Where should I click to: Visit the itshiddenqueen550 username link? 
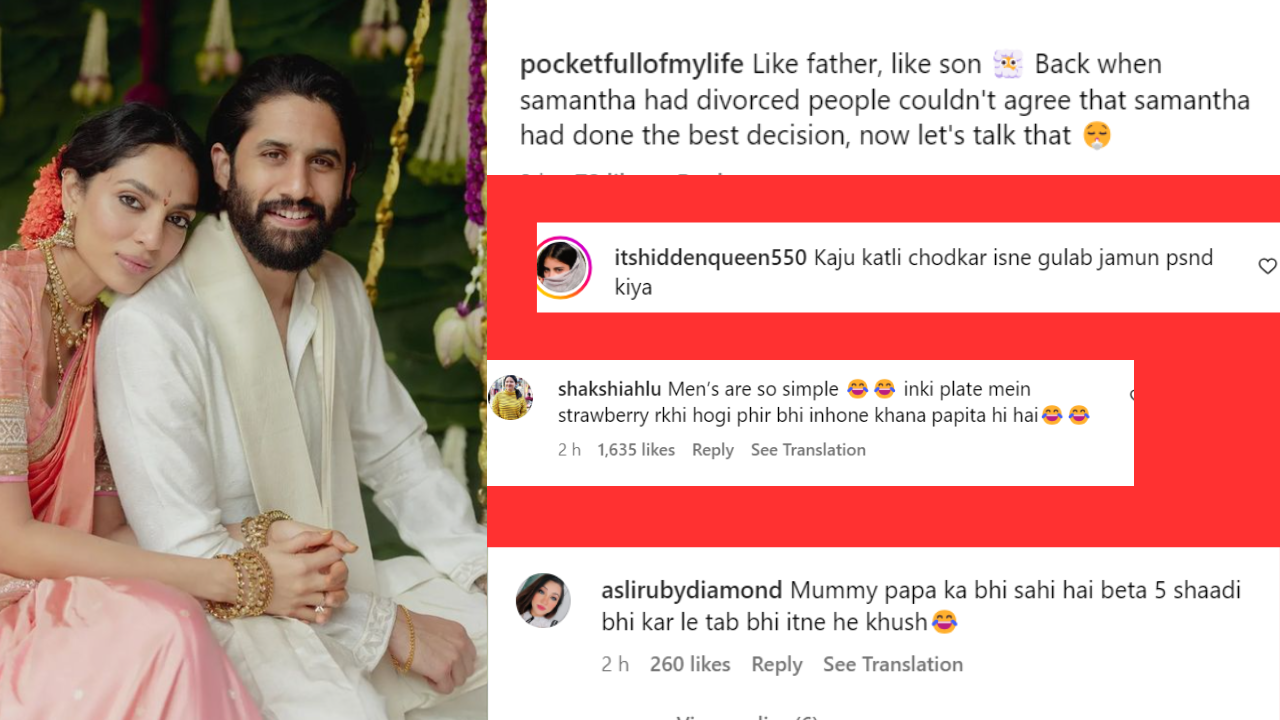(711, 258)
